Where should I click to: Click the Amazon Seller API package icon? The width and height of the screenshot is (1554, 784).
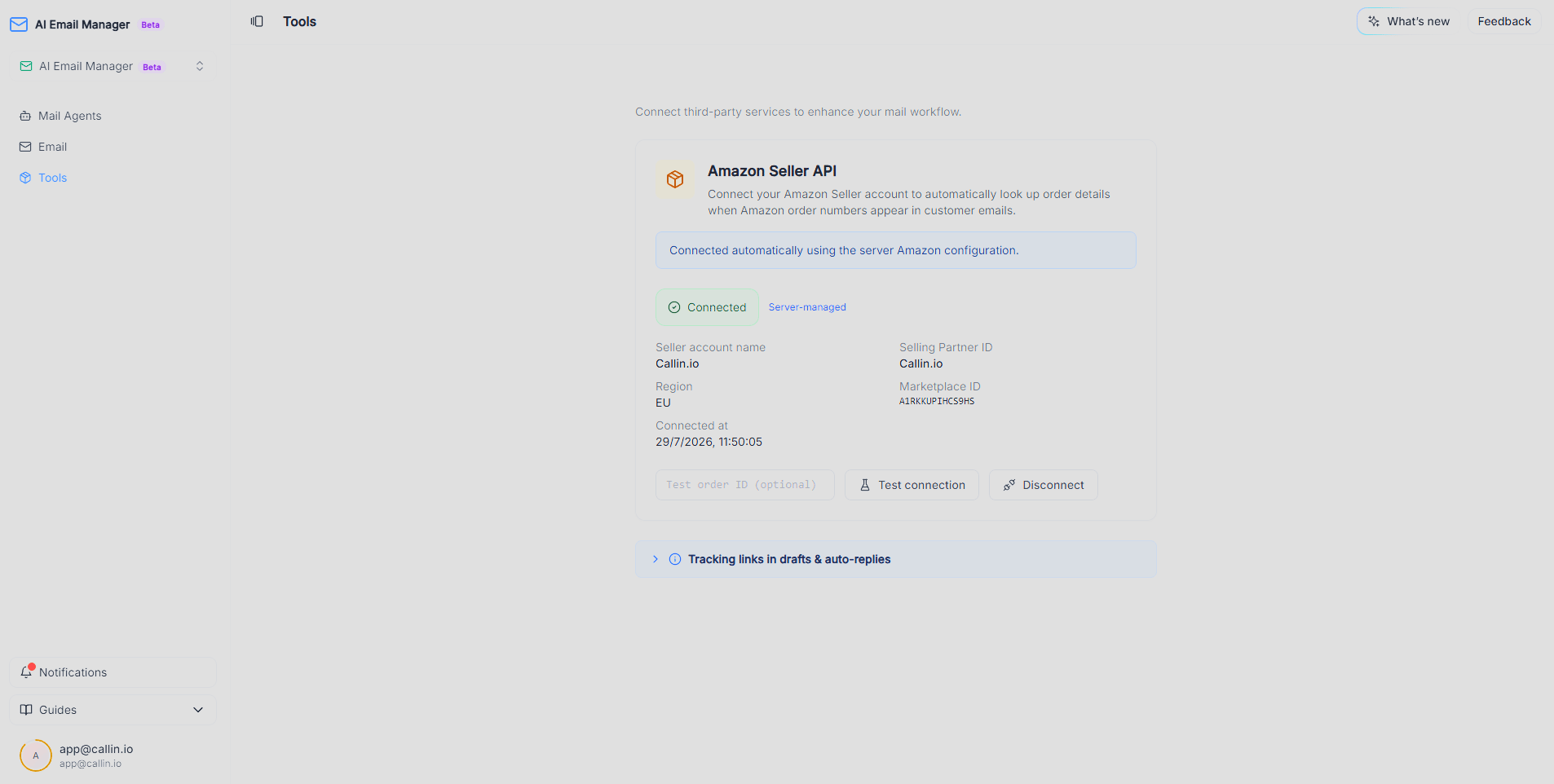point(675,179)
